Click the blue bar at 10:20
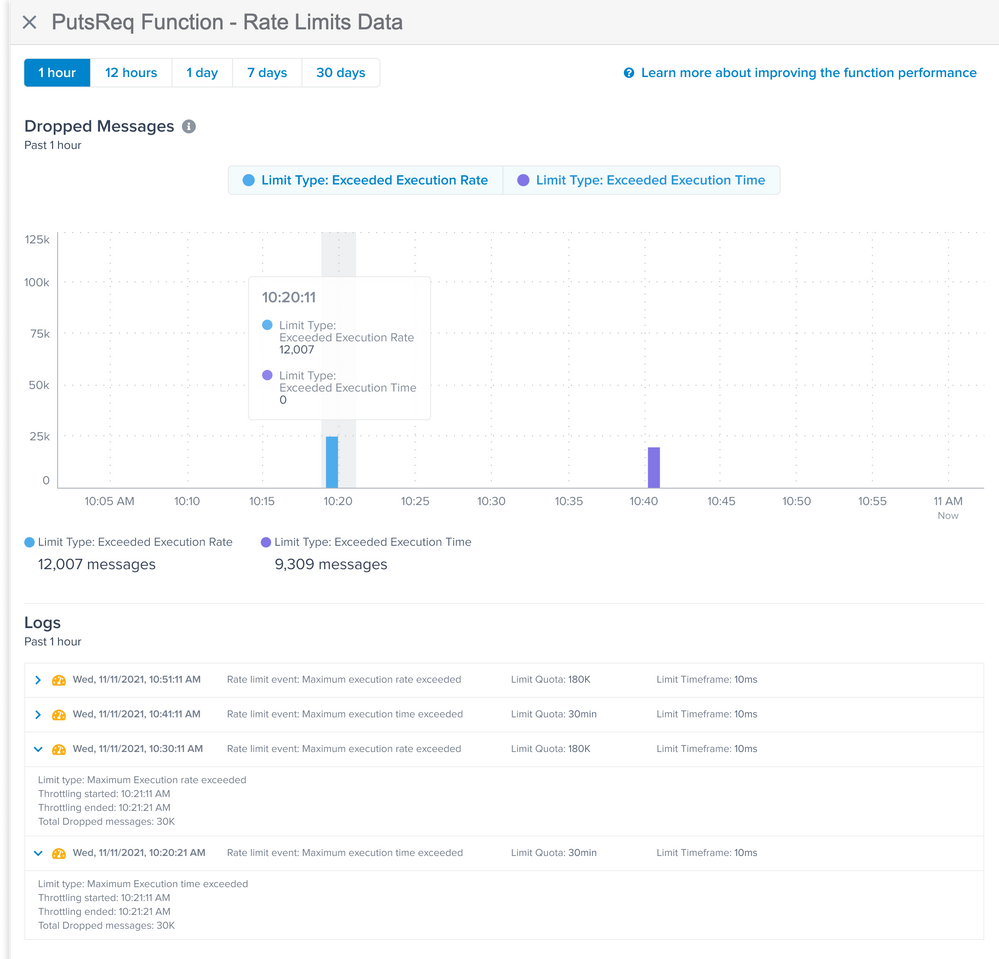Image resolution: width=999 pixels, height=959 pixels. (x=332, y=462)
